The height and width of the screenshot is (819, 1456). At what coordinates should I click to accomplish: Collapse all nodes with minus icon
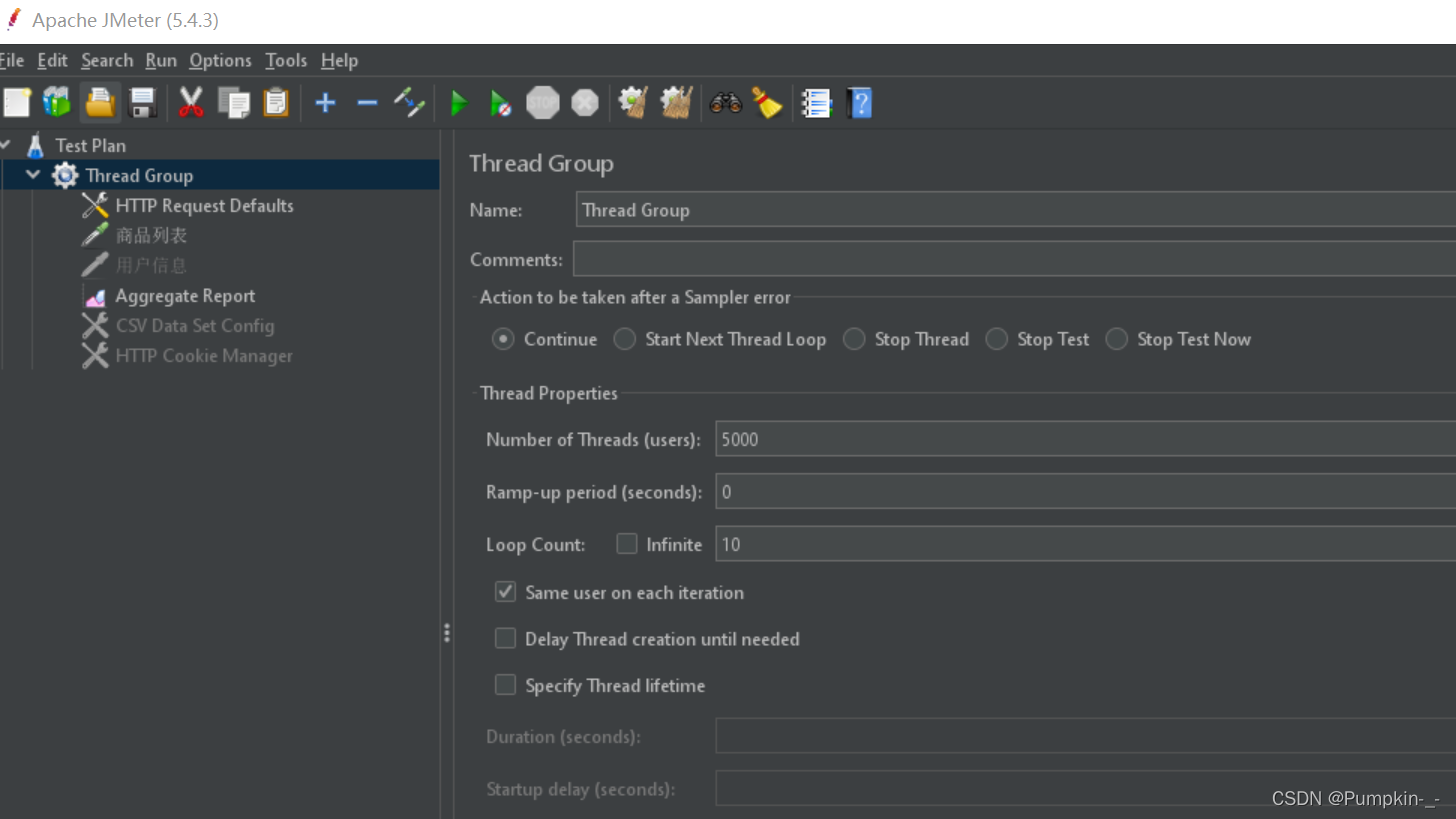pyautogui.click(x=367, y=102)
